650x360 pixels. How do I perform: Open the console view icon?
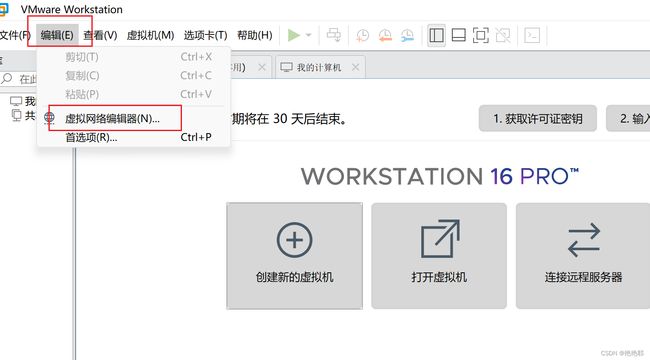point(532,35)
